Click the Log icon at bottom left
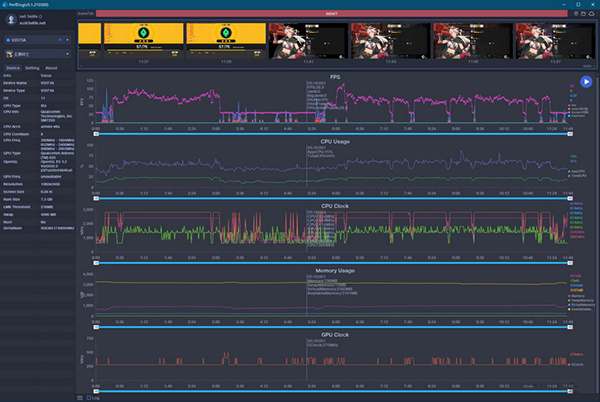Image resolution: width=600 pixels, height=402 pixels. (x=82, y=397)
